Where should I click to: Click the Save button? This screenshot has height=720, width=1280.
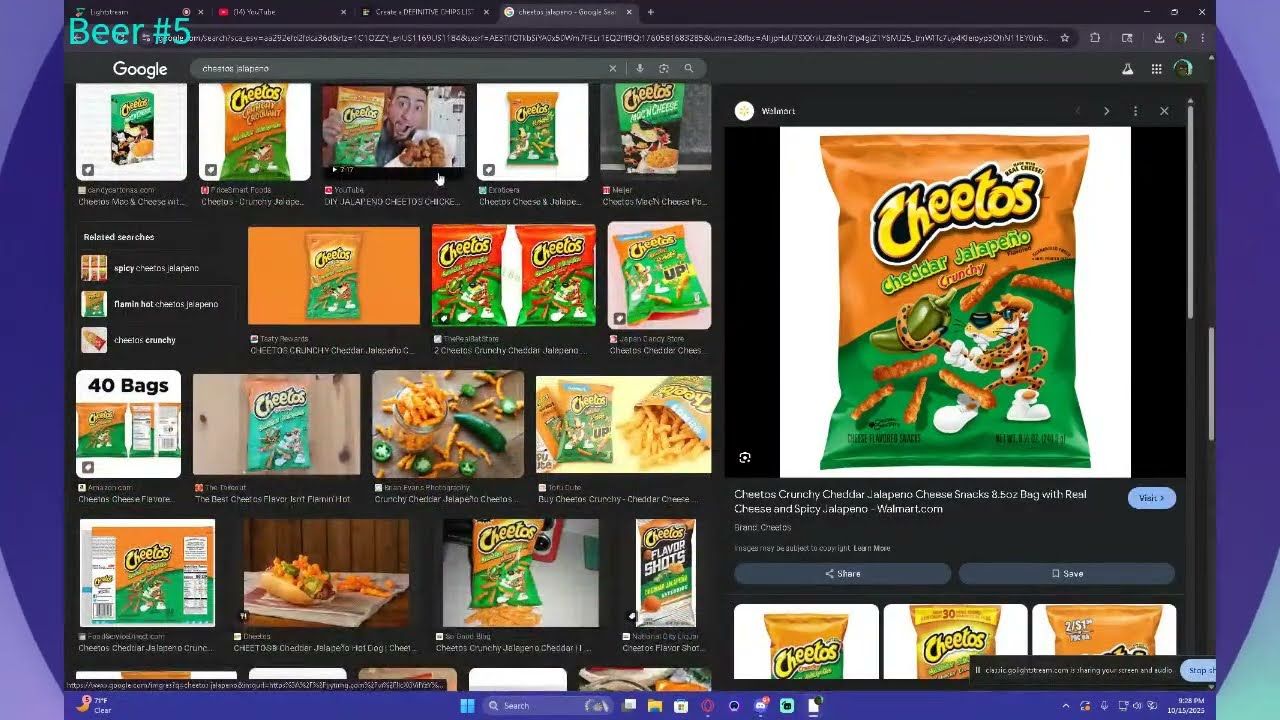(x=1067, y=574)
